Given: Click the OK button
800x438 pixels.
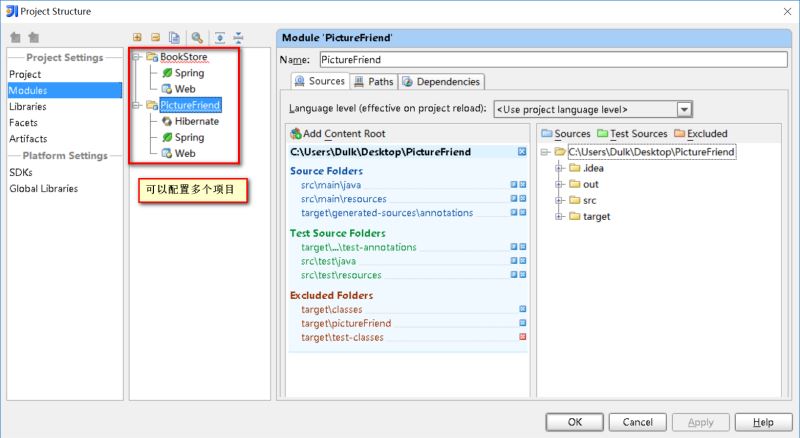Looking at the screenshot, I should (x=574, y=422).
